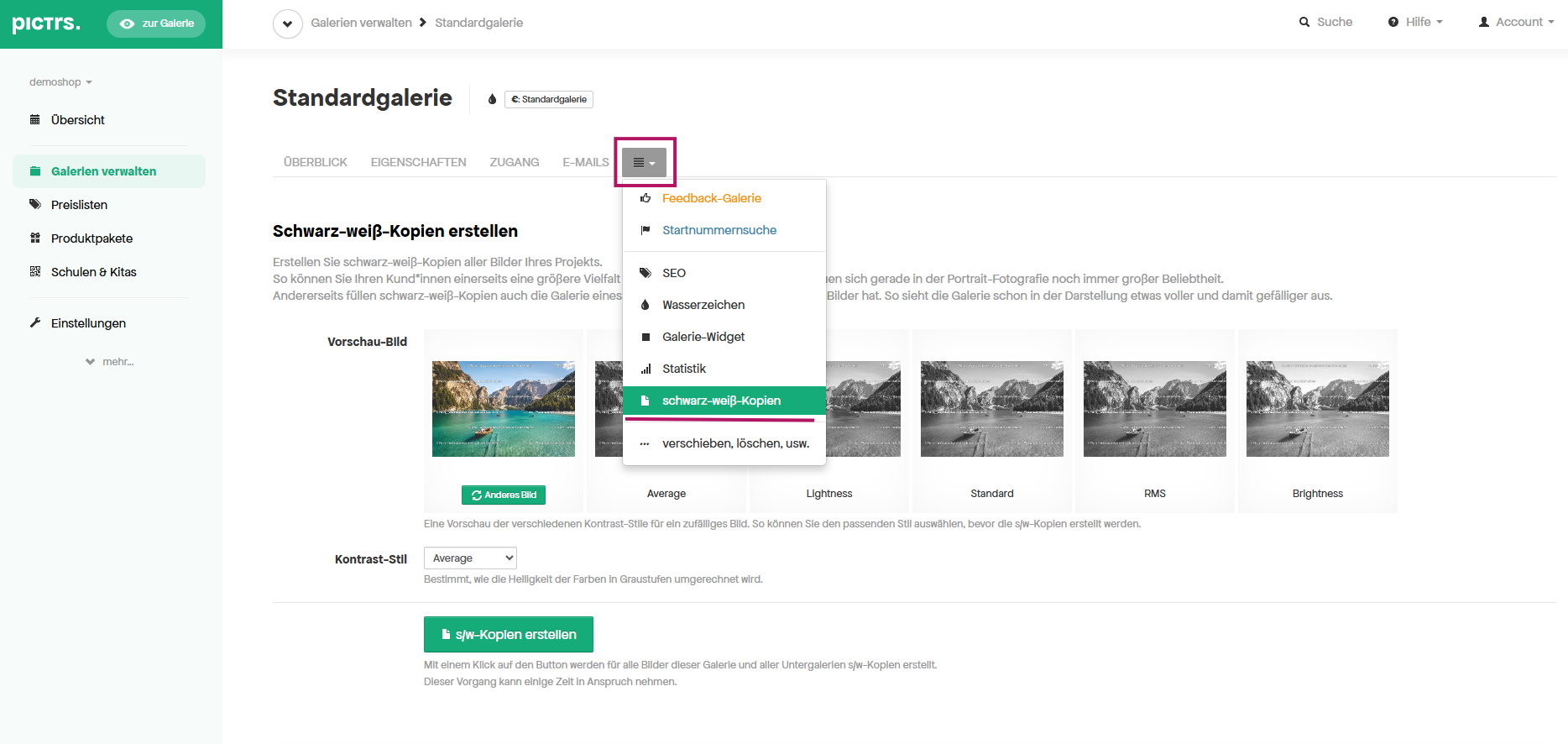Open Statistik from the menu
Viewport: 1568px width, 744px height.
(x=724, y=369)
